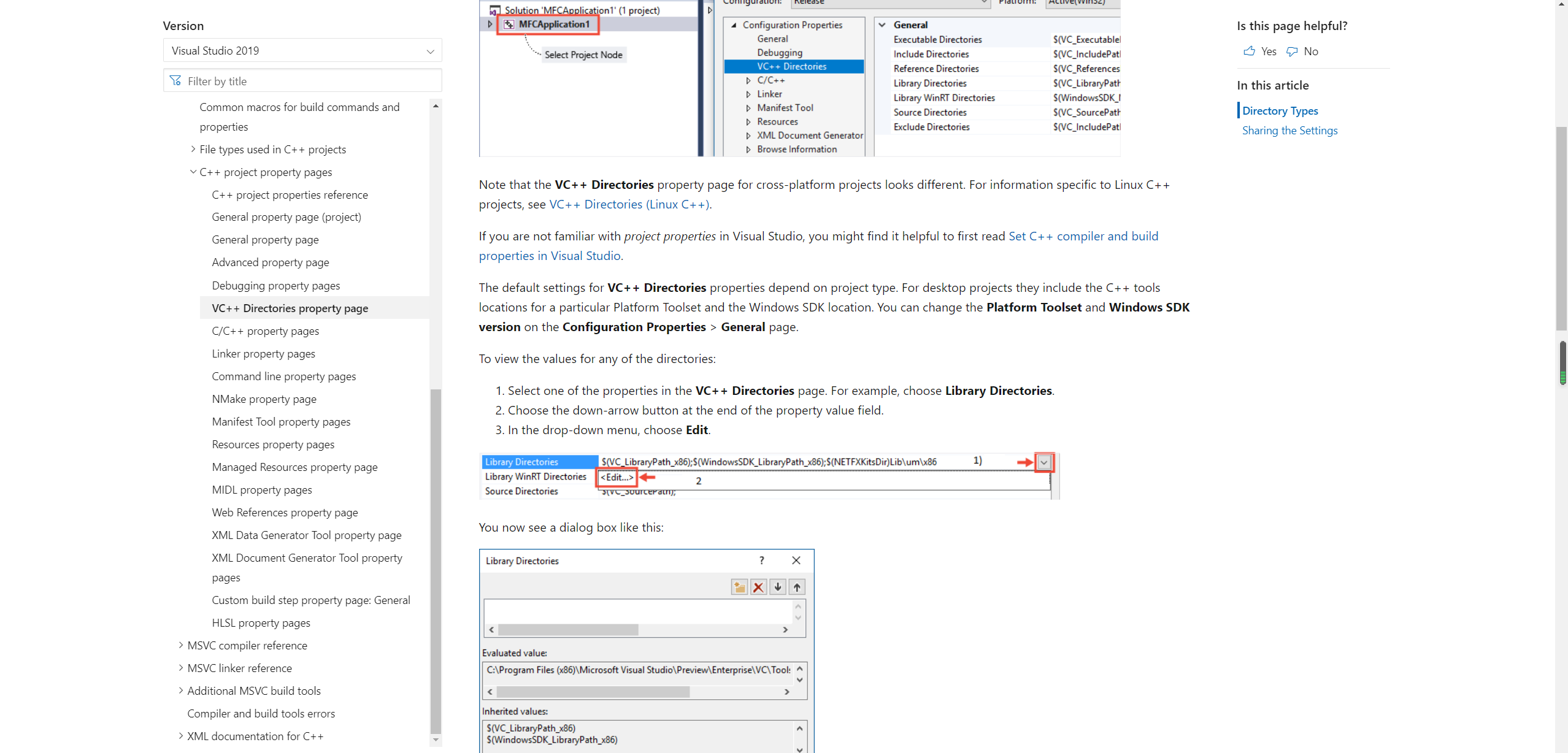Open the Visual Studio 2019 version dropdown

[302, 50]
